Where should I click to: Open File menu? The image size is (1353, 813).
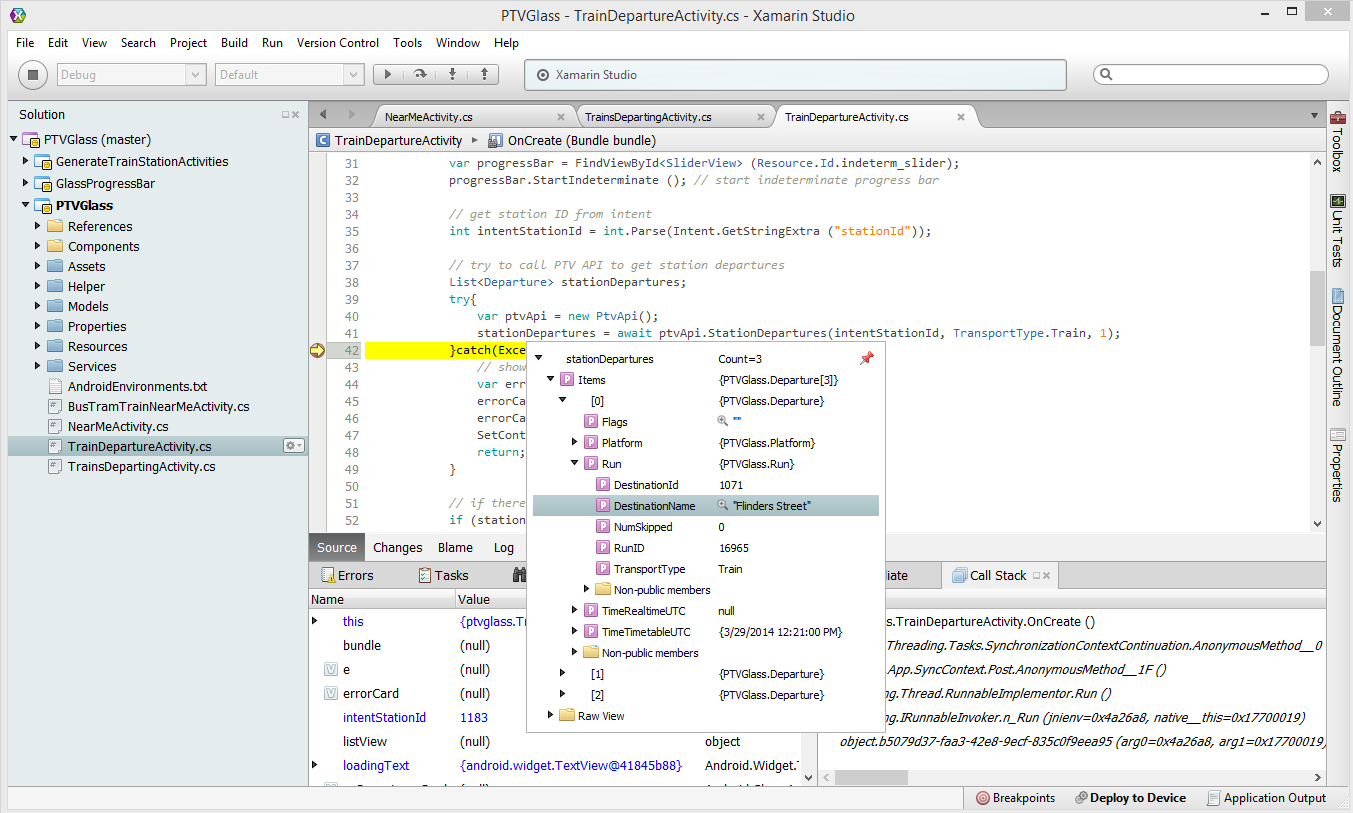(25, 43)
